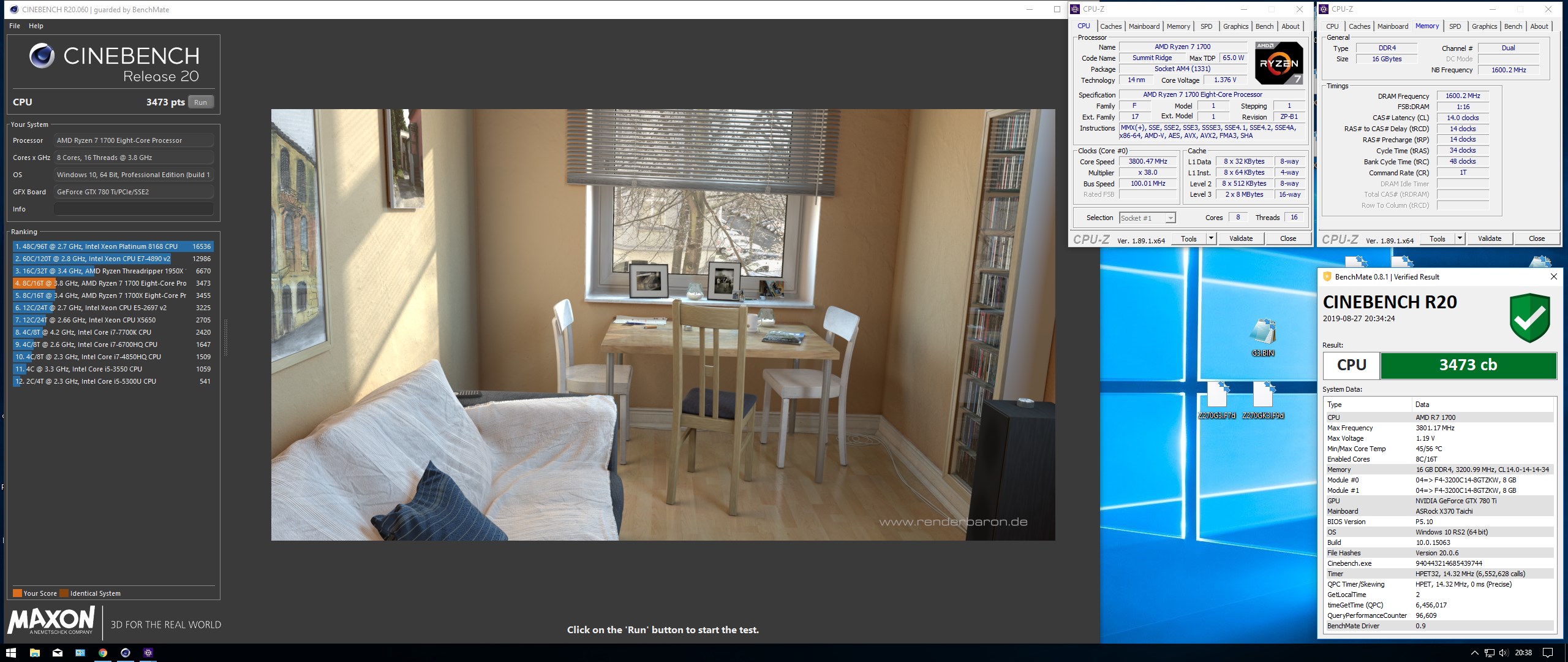Click Tools button in left CPU-Z window
Screen dimensions: 1568x662
tap(1189, 239)
